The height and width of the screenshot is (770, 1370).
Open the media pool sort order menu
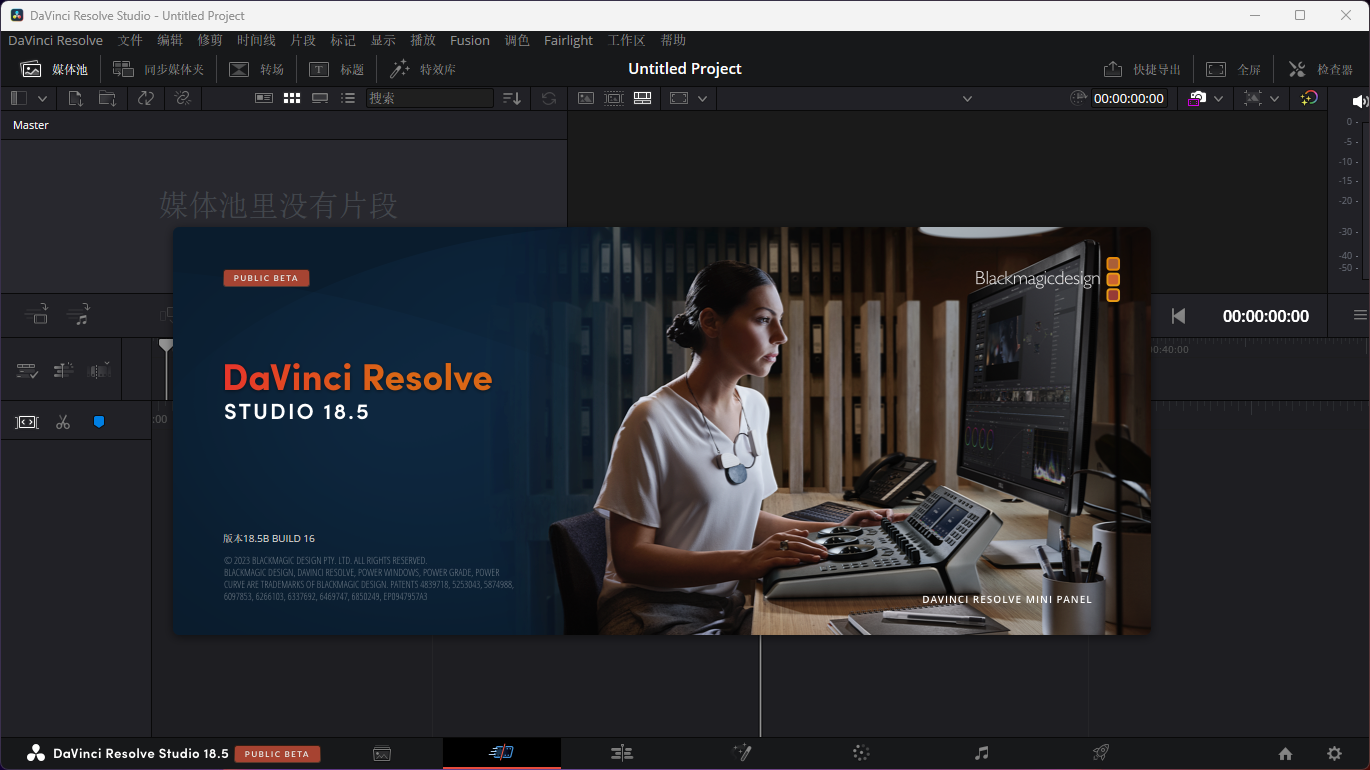click(512, 98)
